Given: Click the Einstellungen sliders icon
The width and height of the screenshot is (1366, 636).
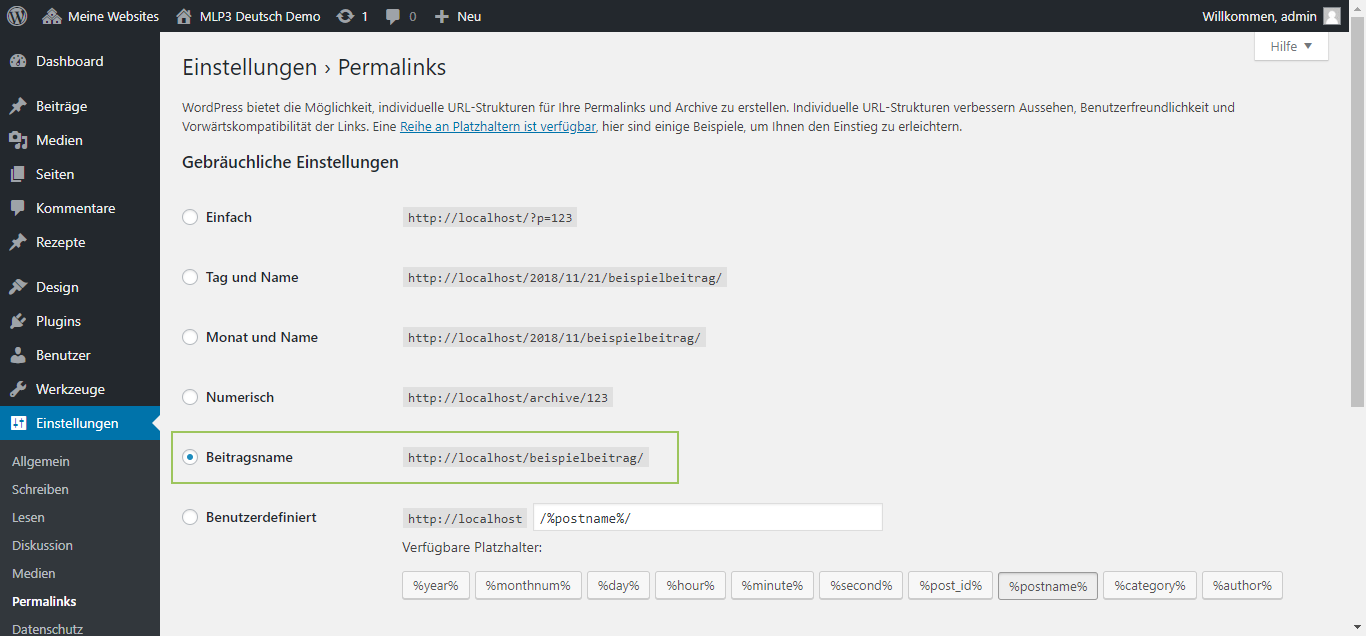Looking at the screenshot, I should click(18, 423).
